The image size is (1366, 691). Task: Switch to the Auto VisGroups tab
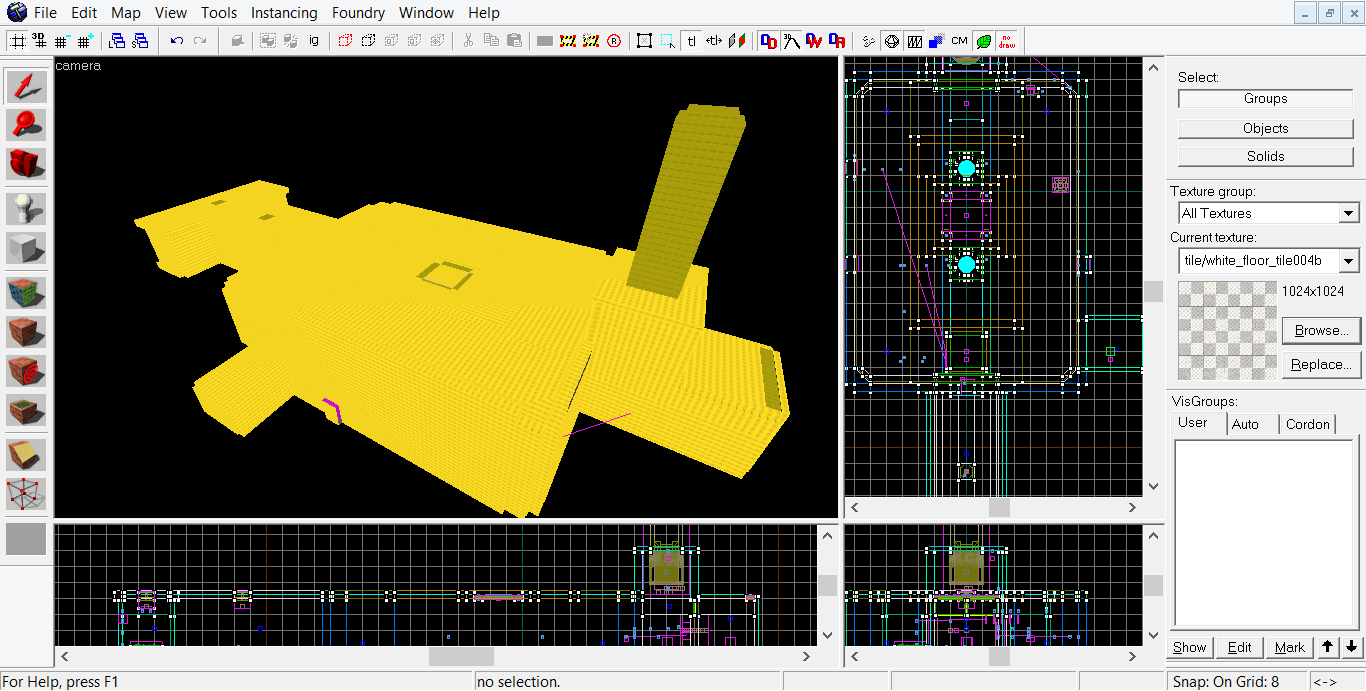tap(1245, 424)
